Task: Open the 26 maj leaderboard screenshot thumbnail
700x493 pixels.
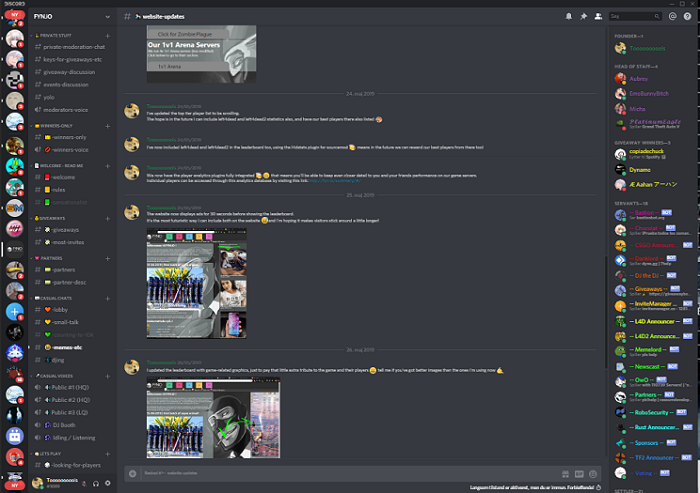Action: click(213, 418)
